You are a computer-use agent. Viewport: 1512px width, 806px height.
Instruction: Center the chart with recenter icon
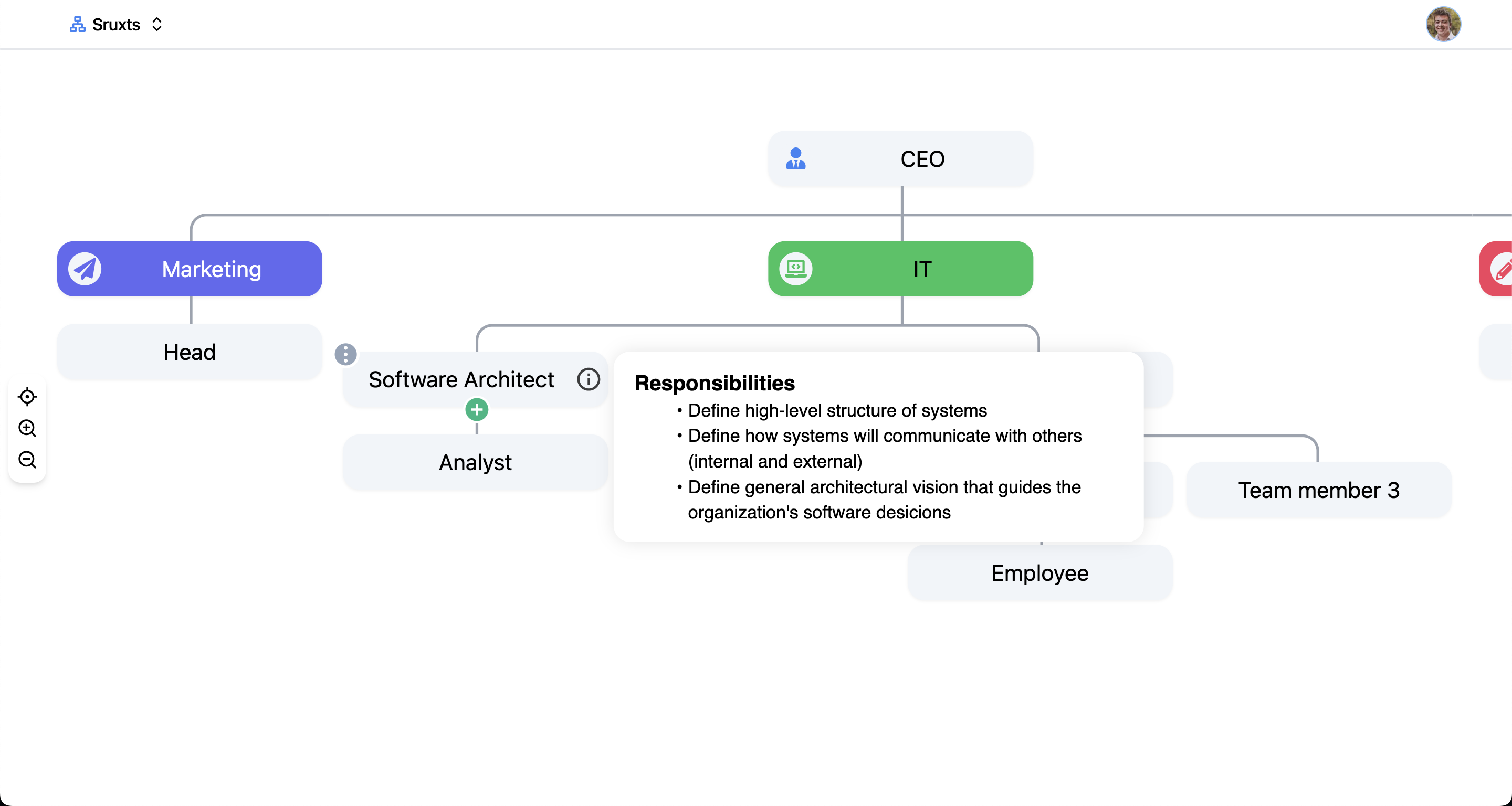pos(27,397)
